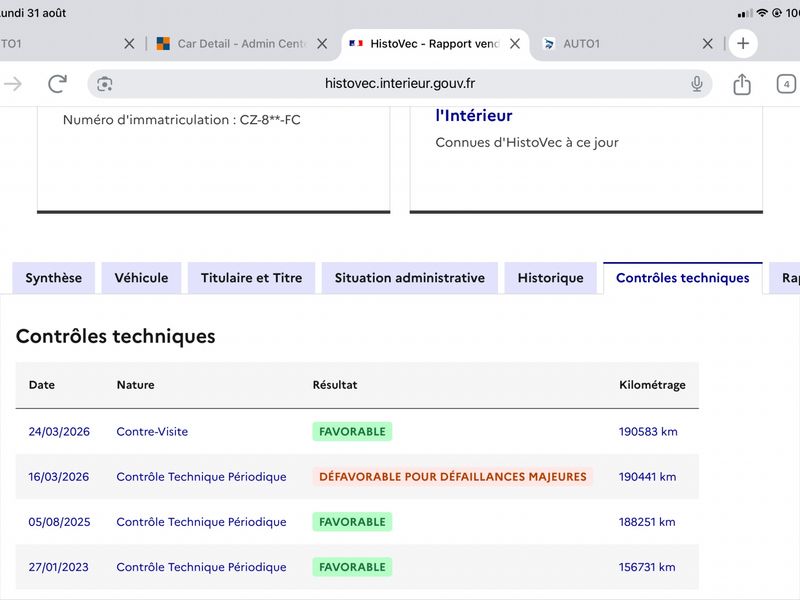Viewport: 800px width, 600px height.
Task: Reload the HistoVec page
Action: [57, 84]
